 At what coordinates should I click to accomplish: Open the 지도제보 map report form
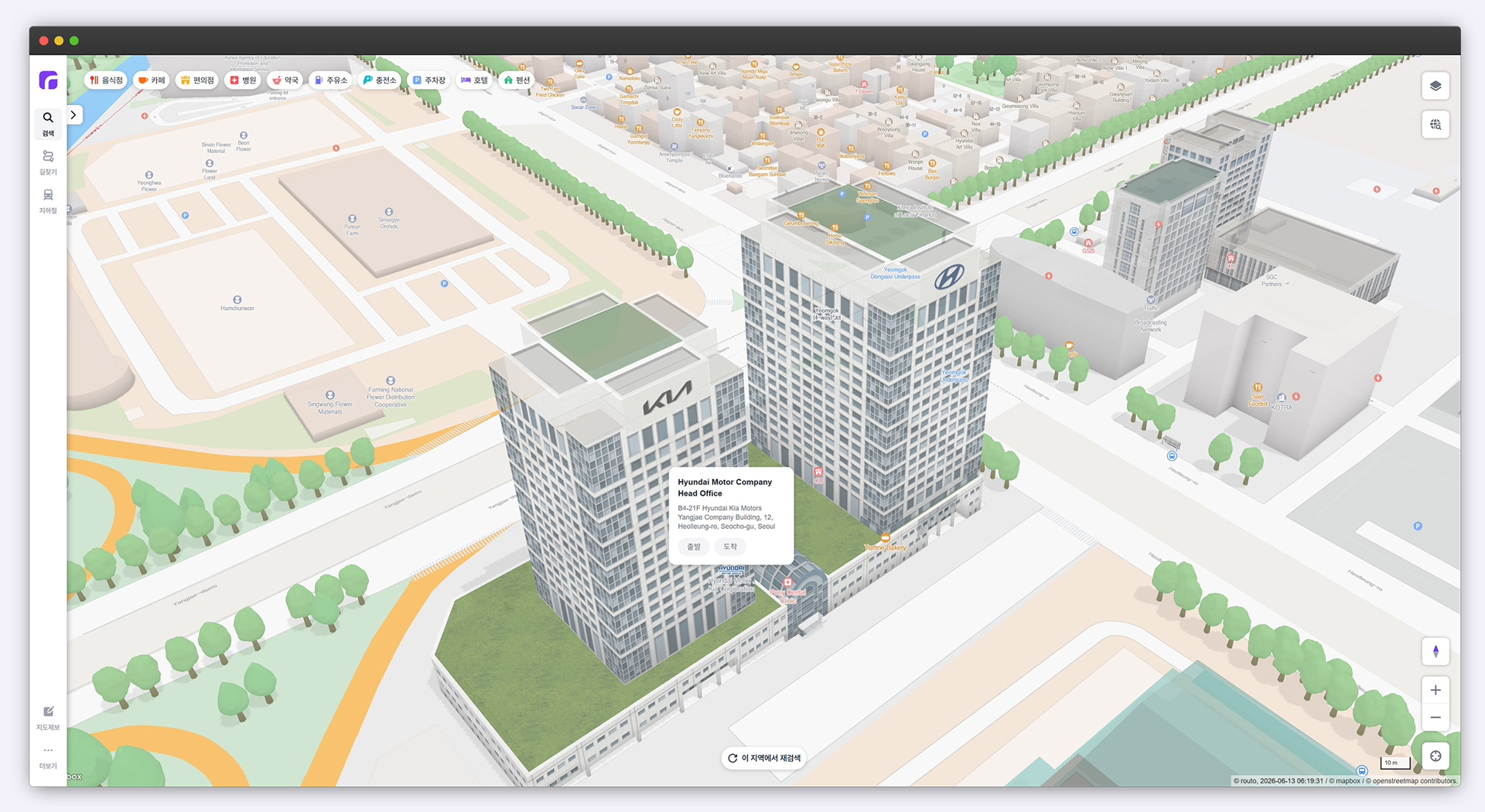(x=48, y=718)
